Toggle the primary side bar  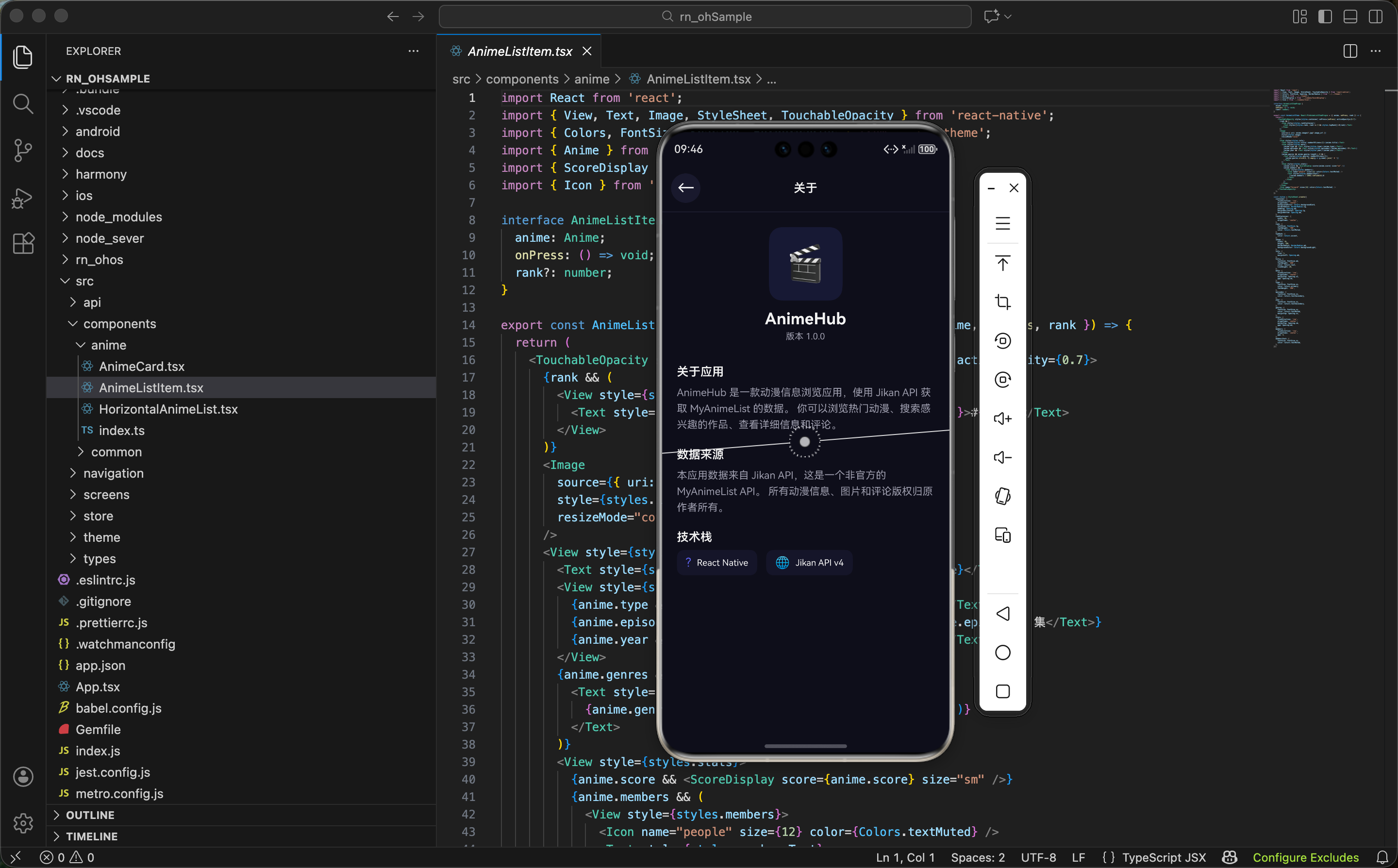pyautogui.click(x=1325, y=17)
